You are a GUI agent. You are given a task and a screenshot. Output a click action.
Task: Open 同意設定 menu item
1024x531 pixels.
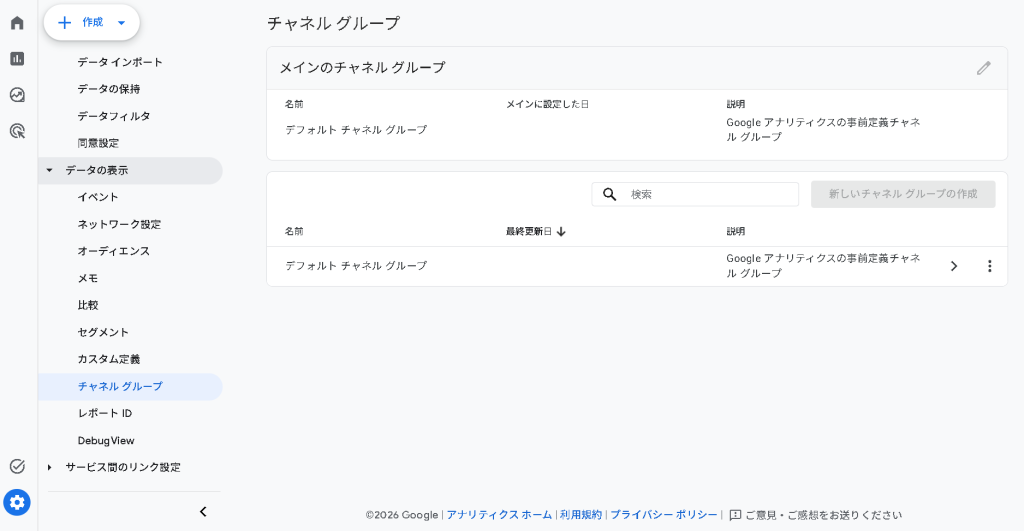[x=99, y=143]
